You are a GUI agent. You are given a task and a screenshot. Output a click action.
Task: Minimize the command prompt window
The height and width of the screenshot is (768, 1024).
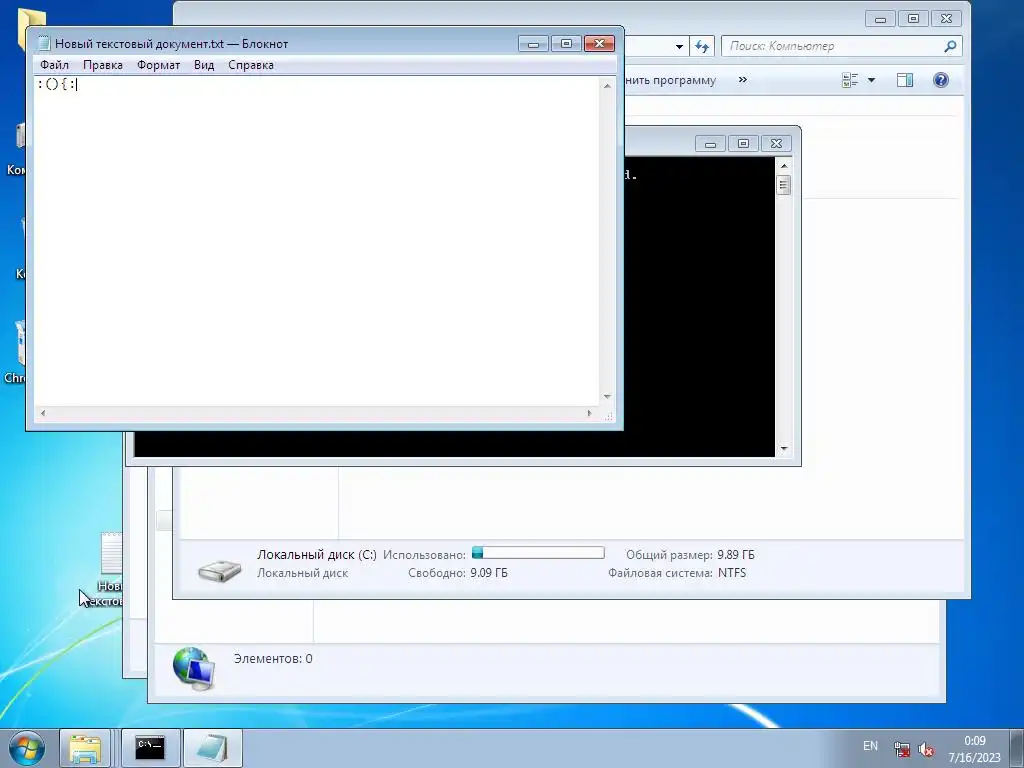[710, 144]
